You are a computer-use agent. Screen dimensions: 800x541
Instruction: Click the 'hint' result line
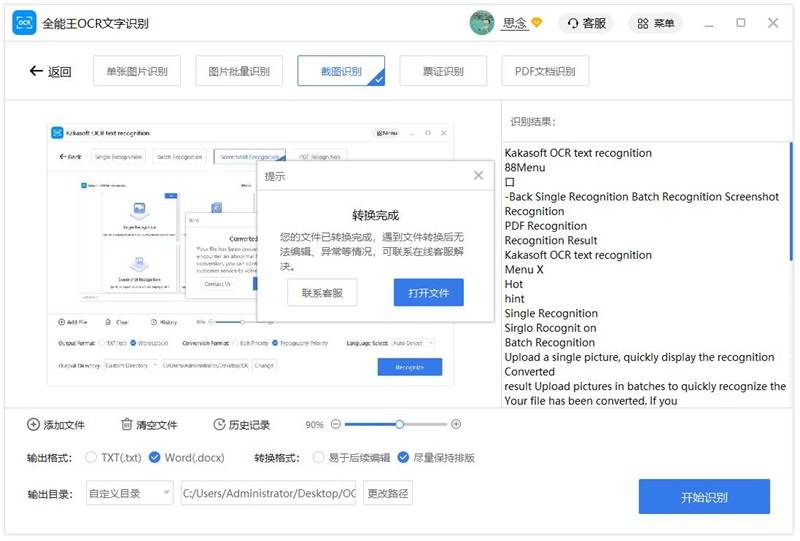[514, 299]
